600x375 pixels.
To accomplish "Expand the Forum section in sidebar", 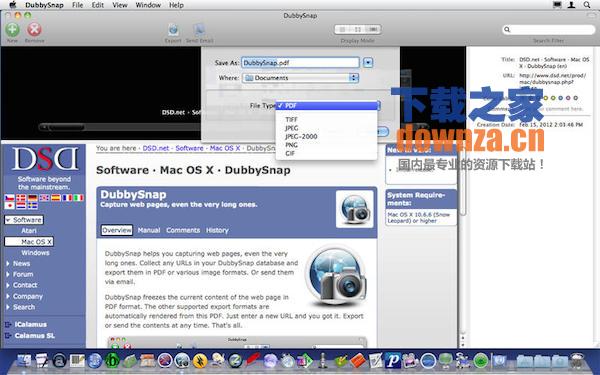I will 8,274.
